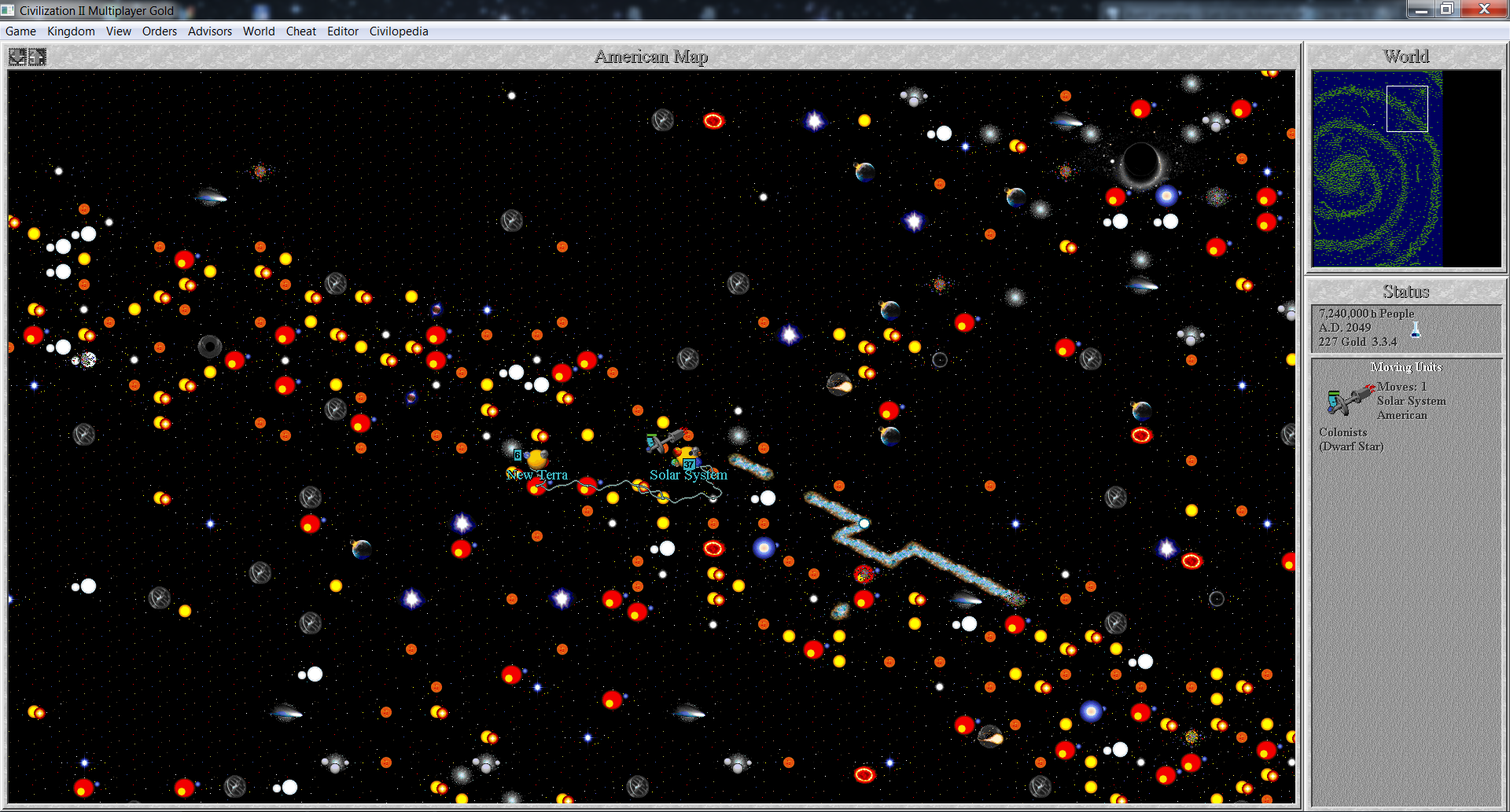Click the down-arrow map zoom icon
Viewport: 1510px width, 812px height.
click(x=17, y=57)
